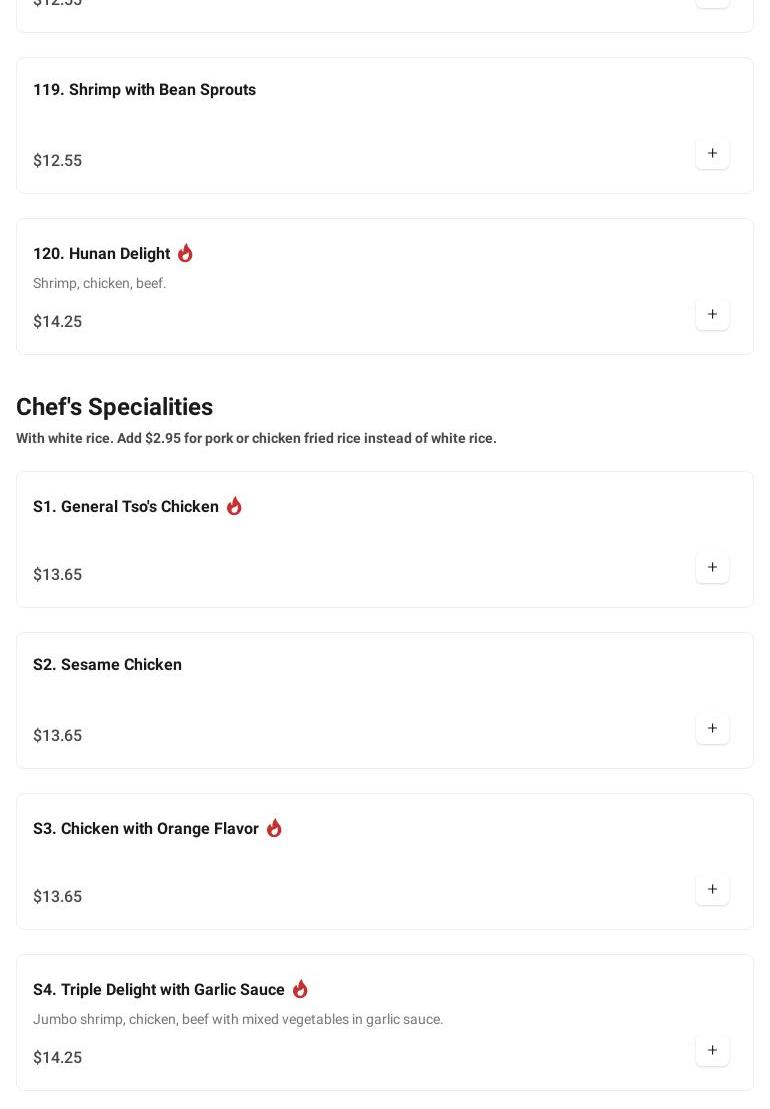Select S1. General Tso's Chicken title

pos(126,507)
